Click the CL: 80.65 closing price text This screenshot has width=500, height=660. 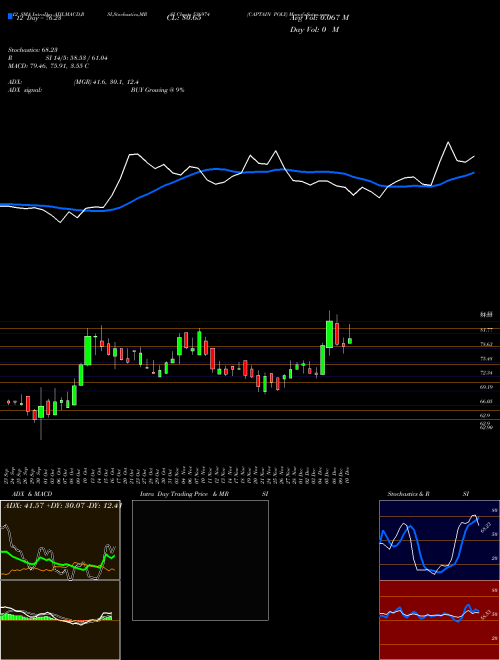pos(184,18)
